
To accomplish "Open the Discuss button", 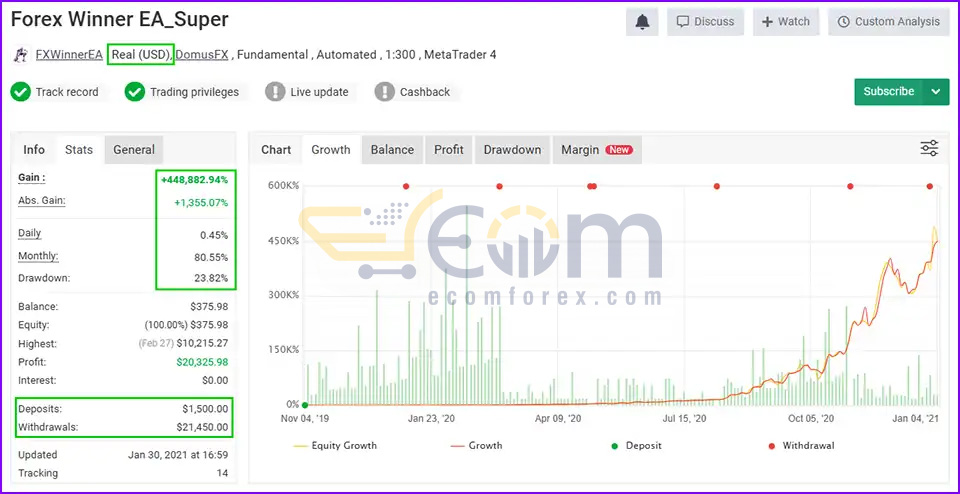I will 705,22.
